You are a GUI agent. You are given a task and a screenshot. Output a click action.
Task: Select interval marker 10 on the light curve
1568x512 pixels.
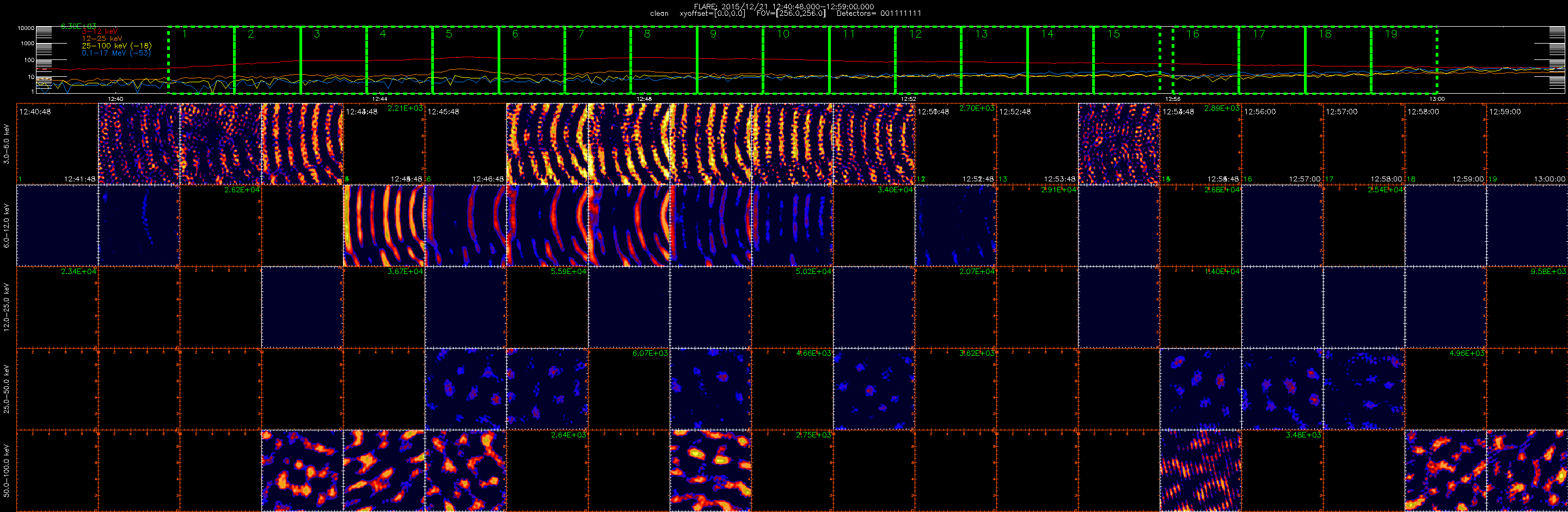783,34
